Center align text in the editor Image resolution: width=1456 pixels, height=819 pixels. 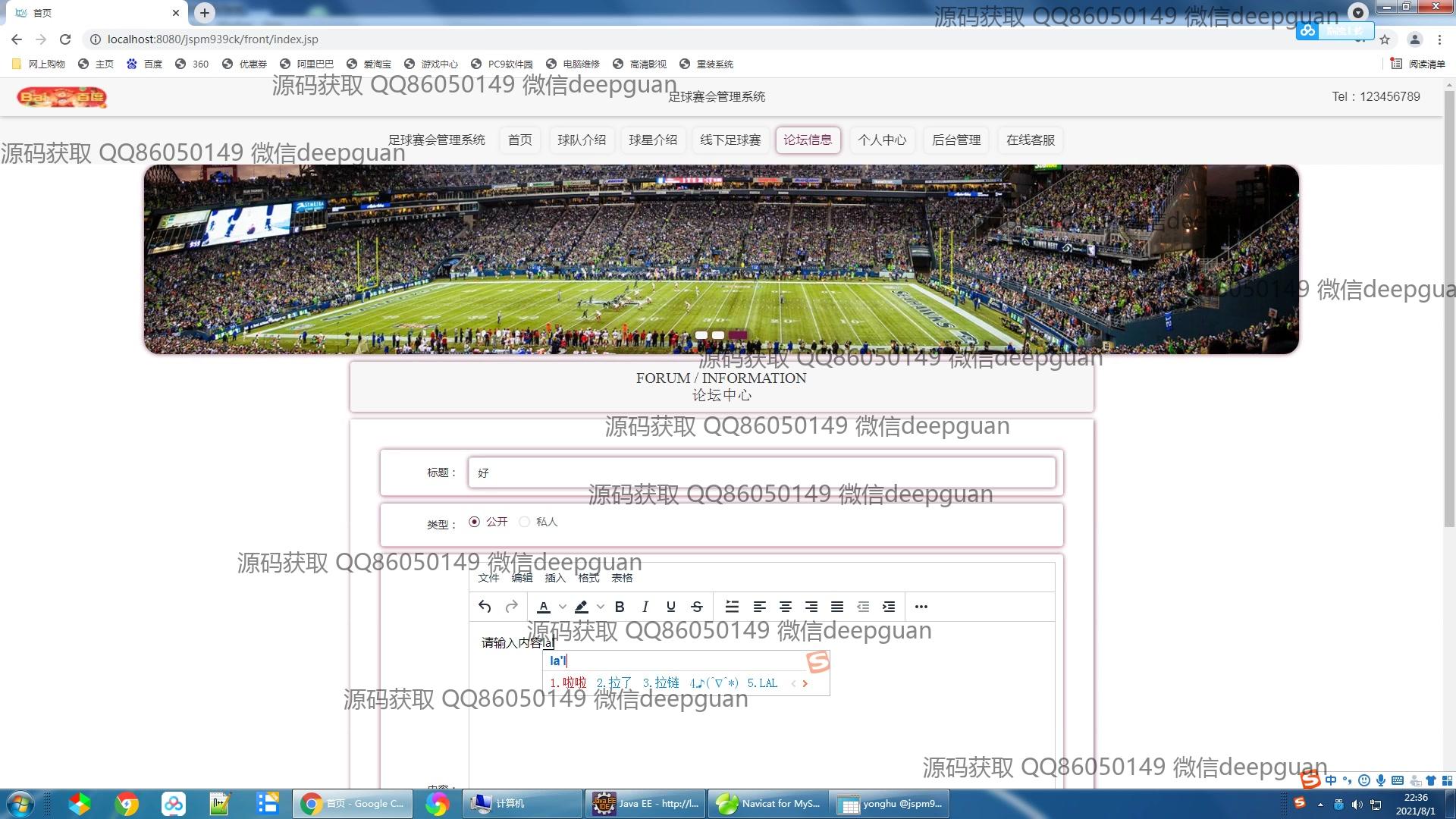coord(786,607)
